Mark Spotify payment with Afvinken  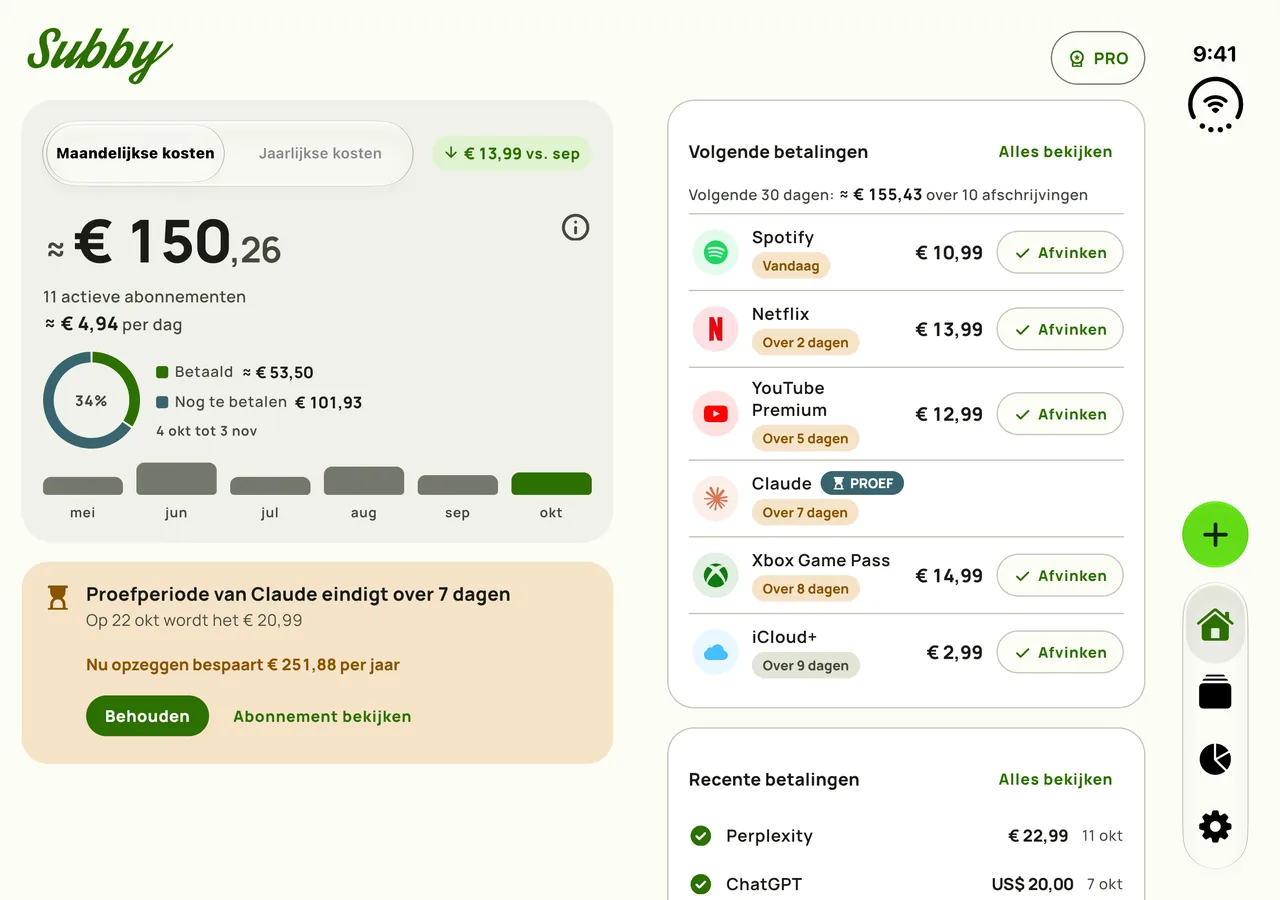coord(1060,253)
